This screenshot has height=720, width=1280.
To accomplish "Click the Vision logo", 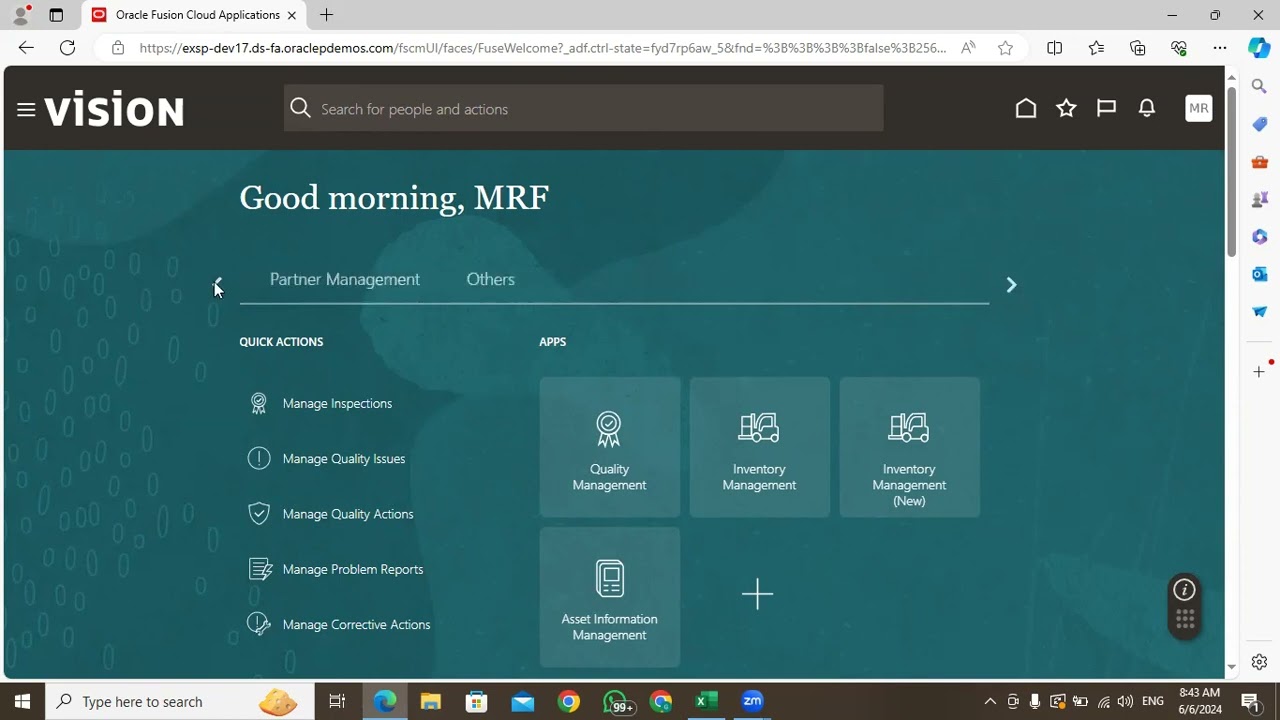I will point(114,109).
